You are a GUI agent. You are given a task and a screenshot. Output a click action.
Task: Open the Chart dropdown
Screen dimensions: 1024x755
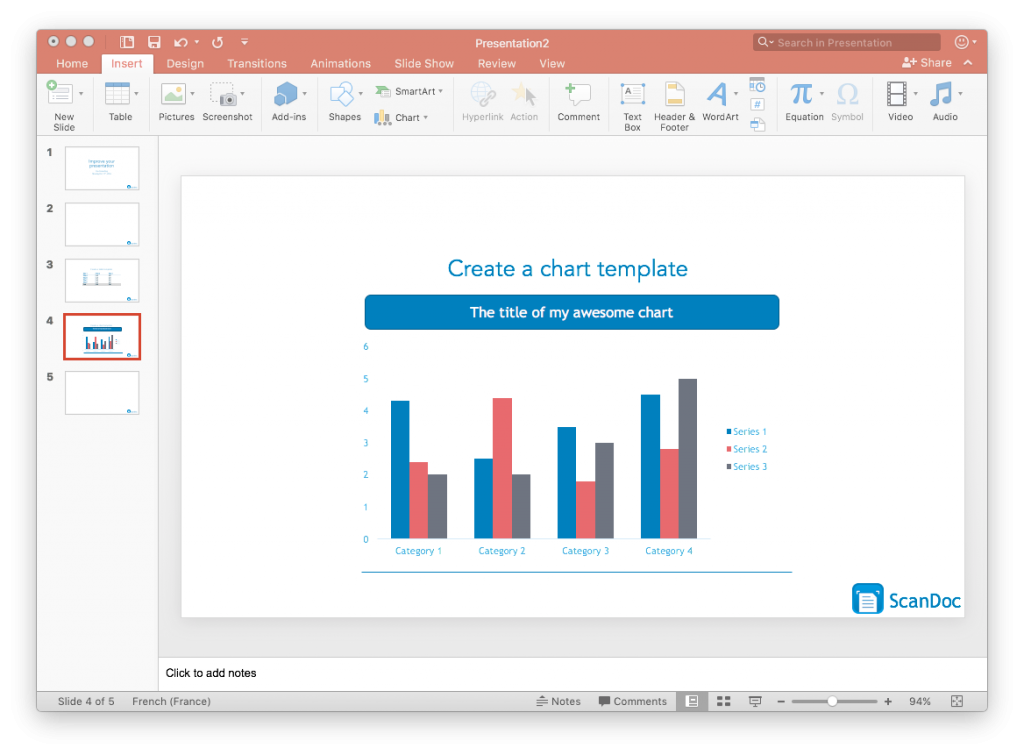pyautogui.click(x=405, y=117)
